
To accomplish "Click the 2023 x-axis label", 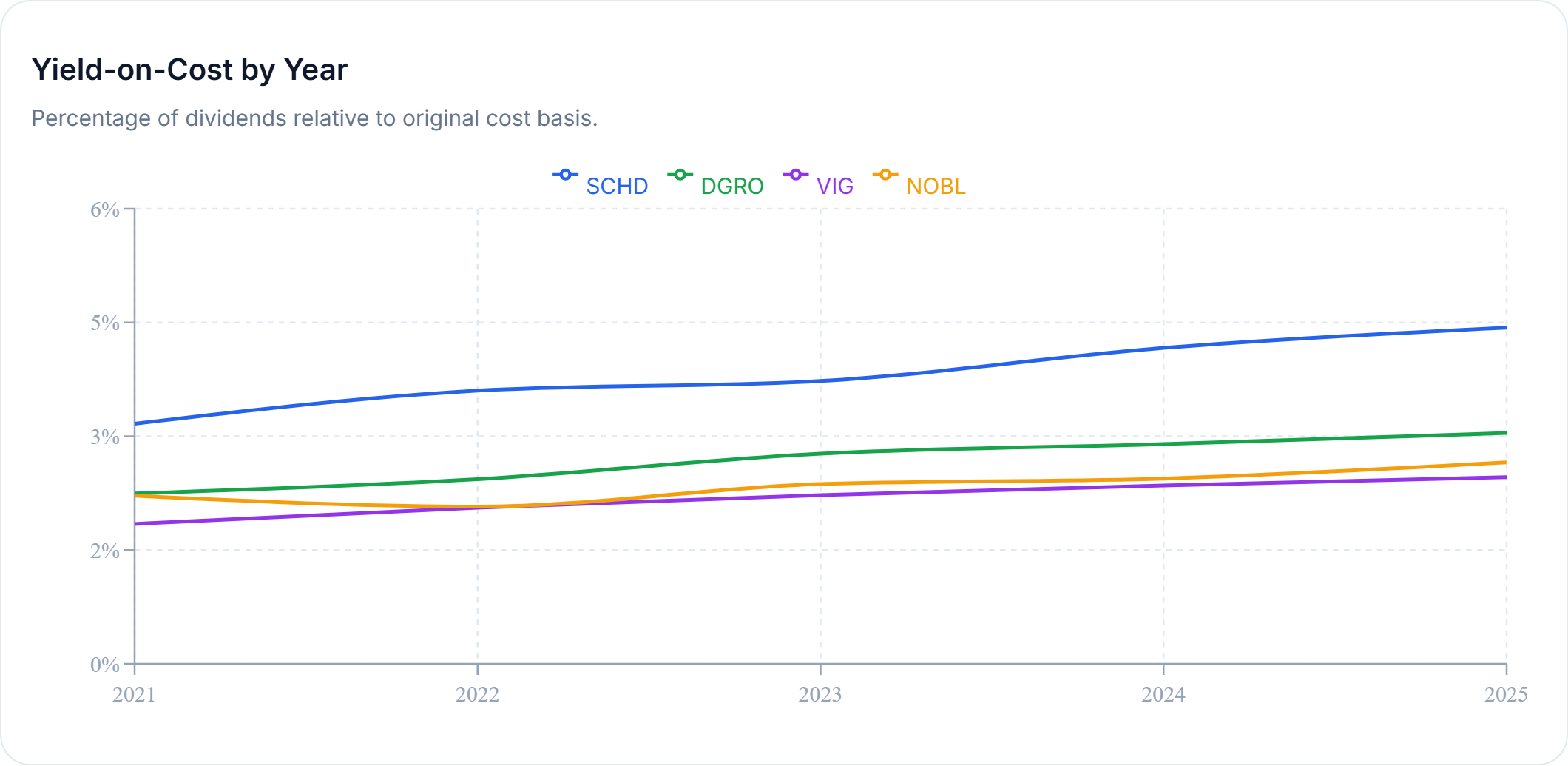I will pyautogui.click(x=820, y=695).
